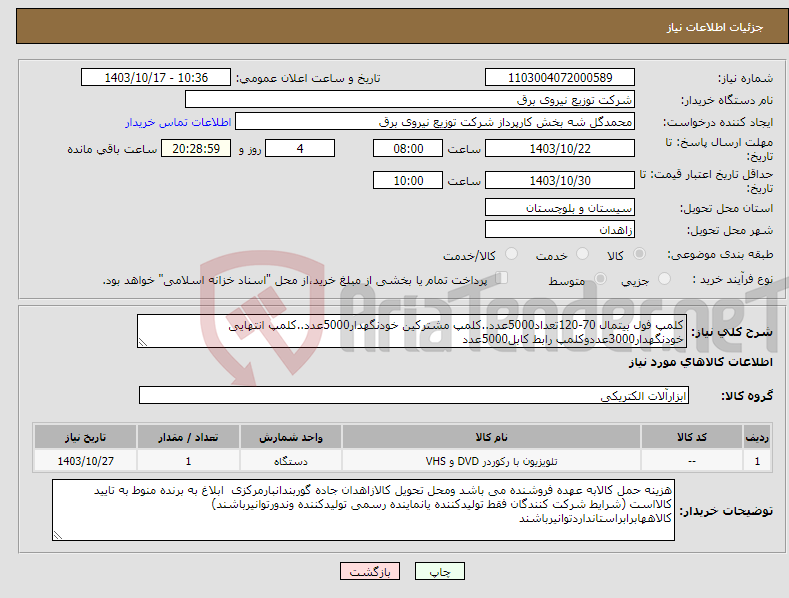Screen dimensions: 789x598
Task: Click the buyer organization name field
Action: (x=410, y=99)
